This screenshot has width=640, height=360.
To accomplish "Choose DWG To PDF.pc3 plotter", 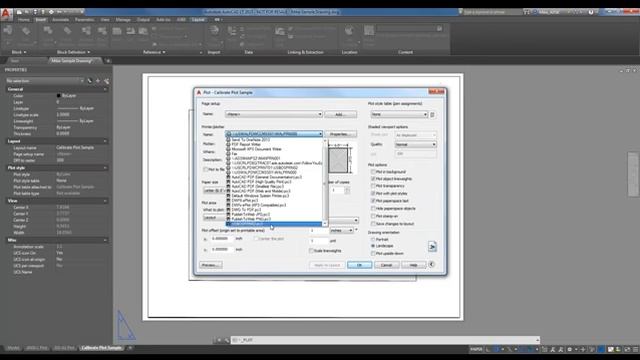I will [246, 210].
